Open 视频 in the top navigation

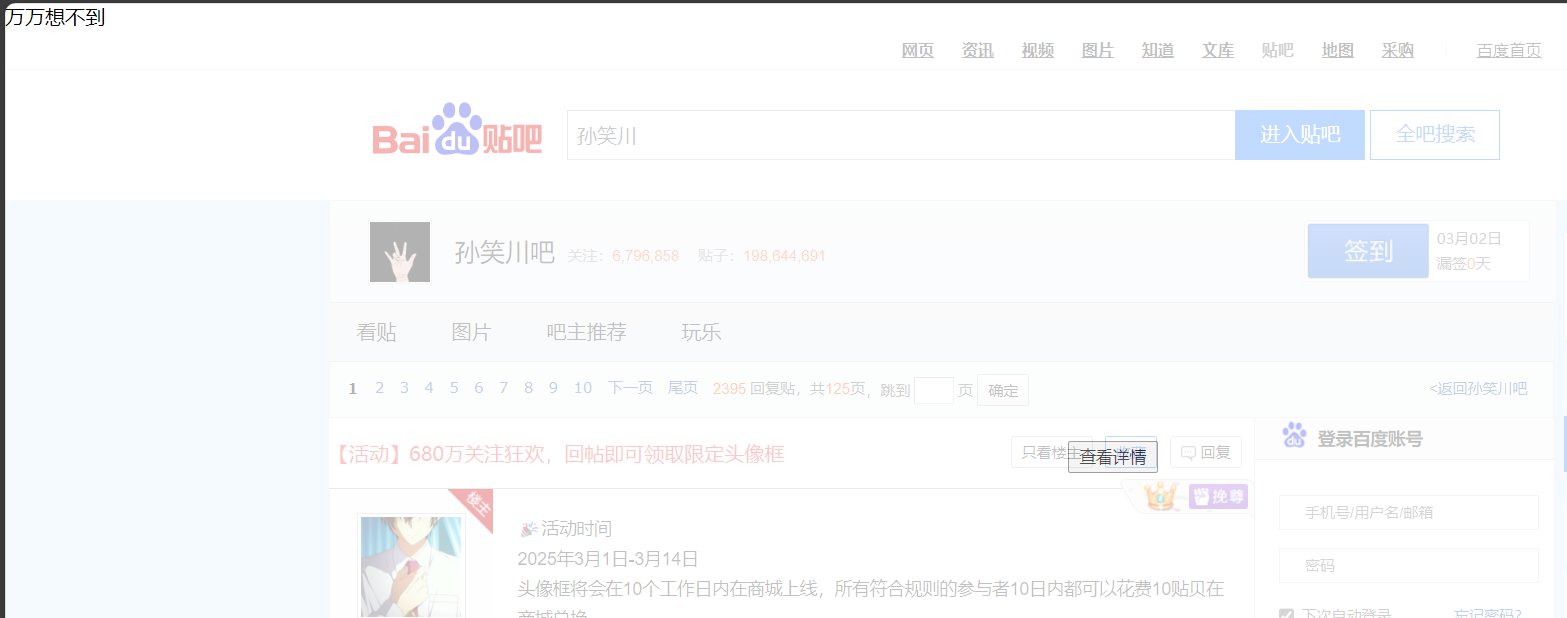1038,50
